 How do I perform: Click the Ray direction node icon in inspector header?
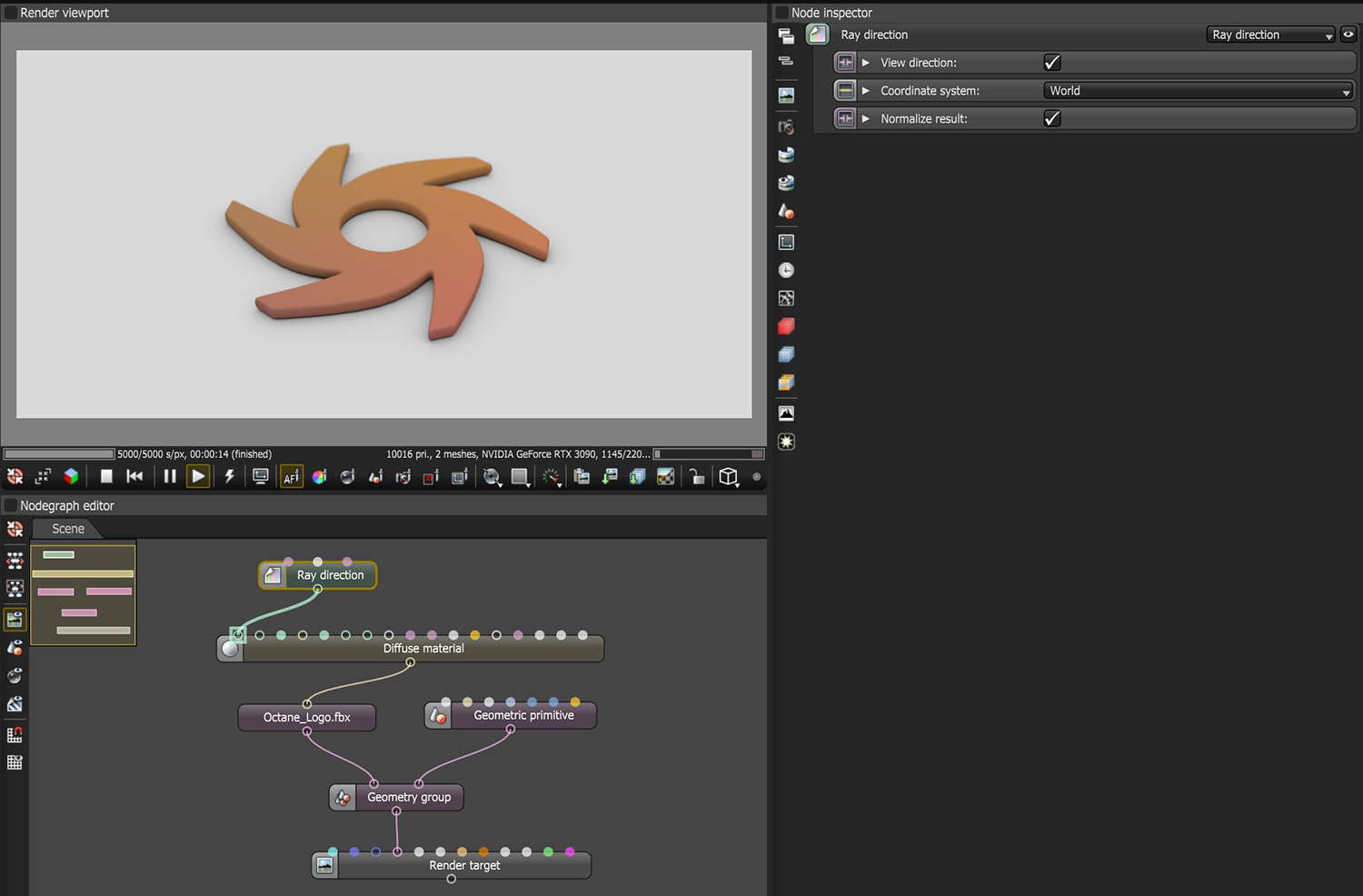[x=818, y=35]
